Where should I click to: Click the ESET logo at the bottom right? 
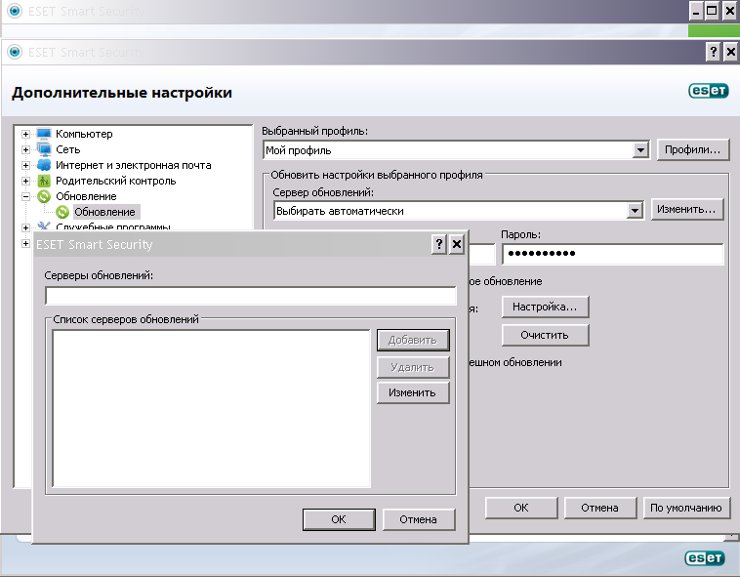point(705,558)
